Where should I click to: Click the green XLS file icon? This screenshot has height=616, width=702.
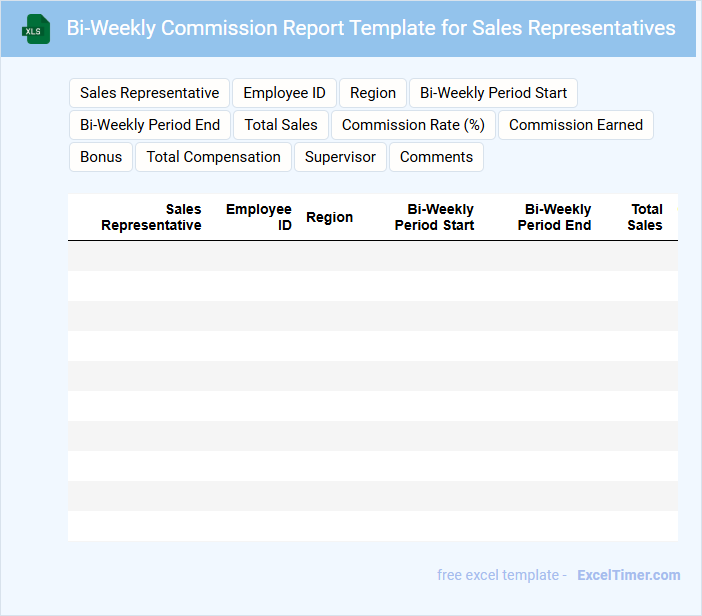(x=37, y=29)
